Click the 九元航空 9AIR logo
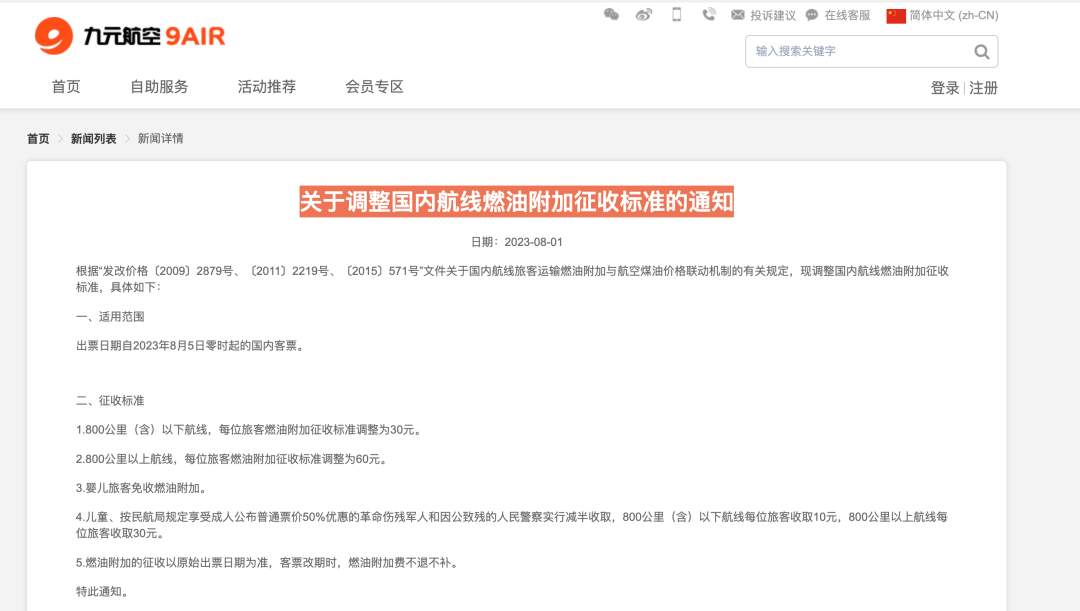Image resolution: width=1080 pixels, height=611 pixels. point(128,35)
